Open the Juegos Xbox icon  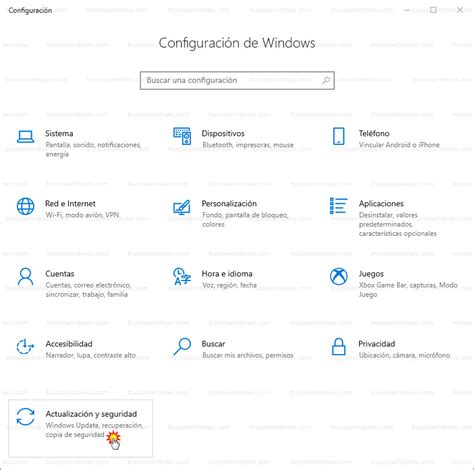[x=339, y=276]
